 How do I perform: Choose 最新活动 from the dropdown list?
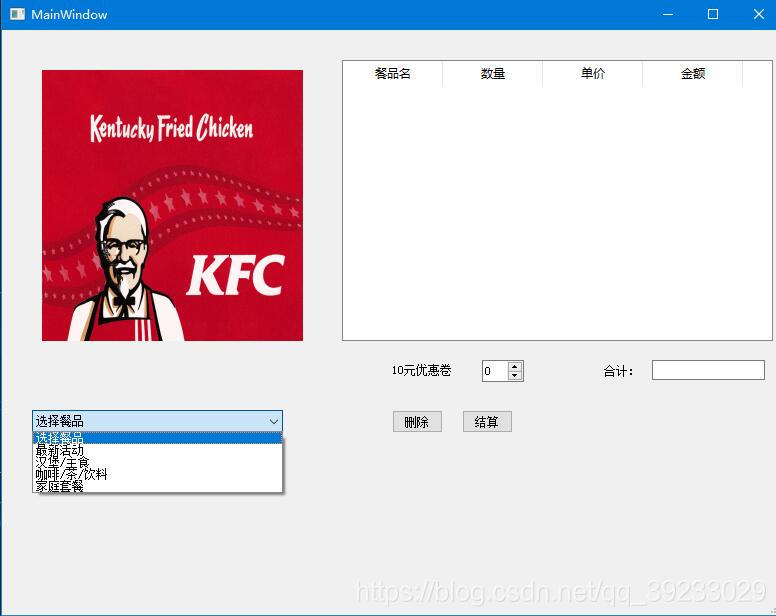(x=157, y=450)
